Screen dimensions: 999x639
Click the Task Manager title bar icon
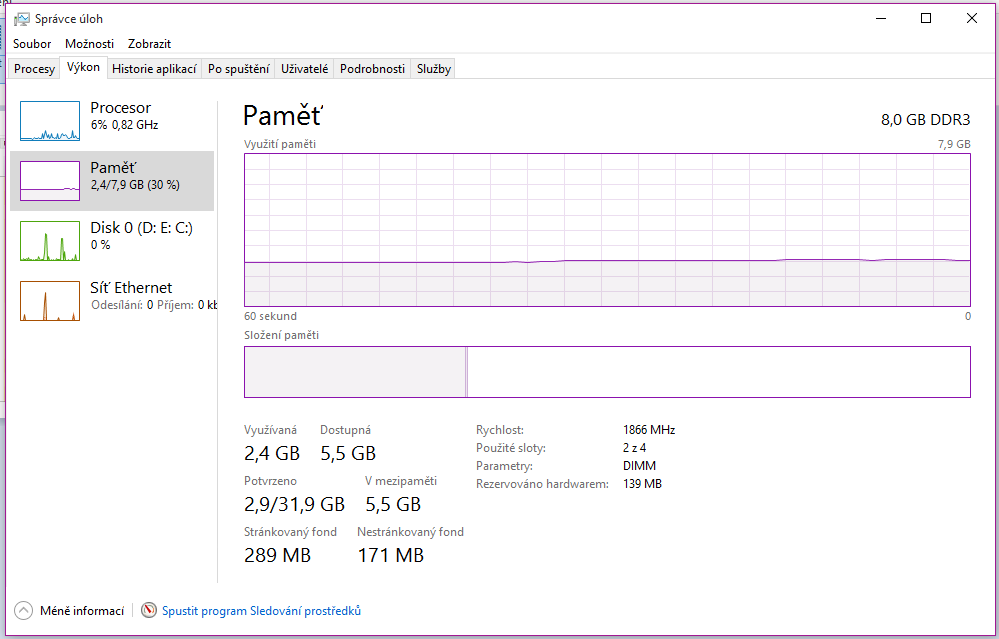point(22,18)
